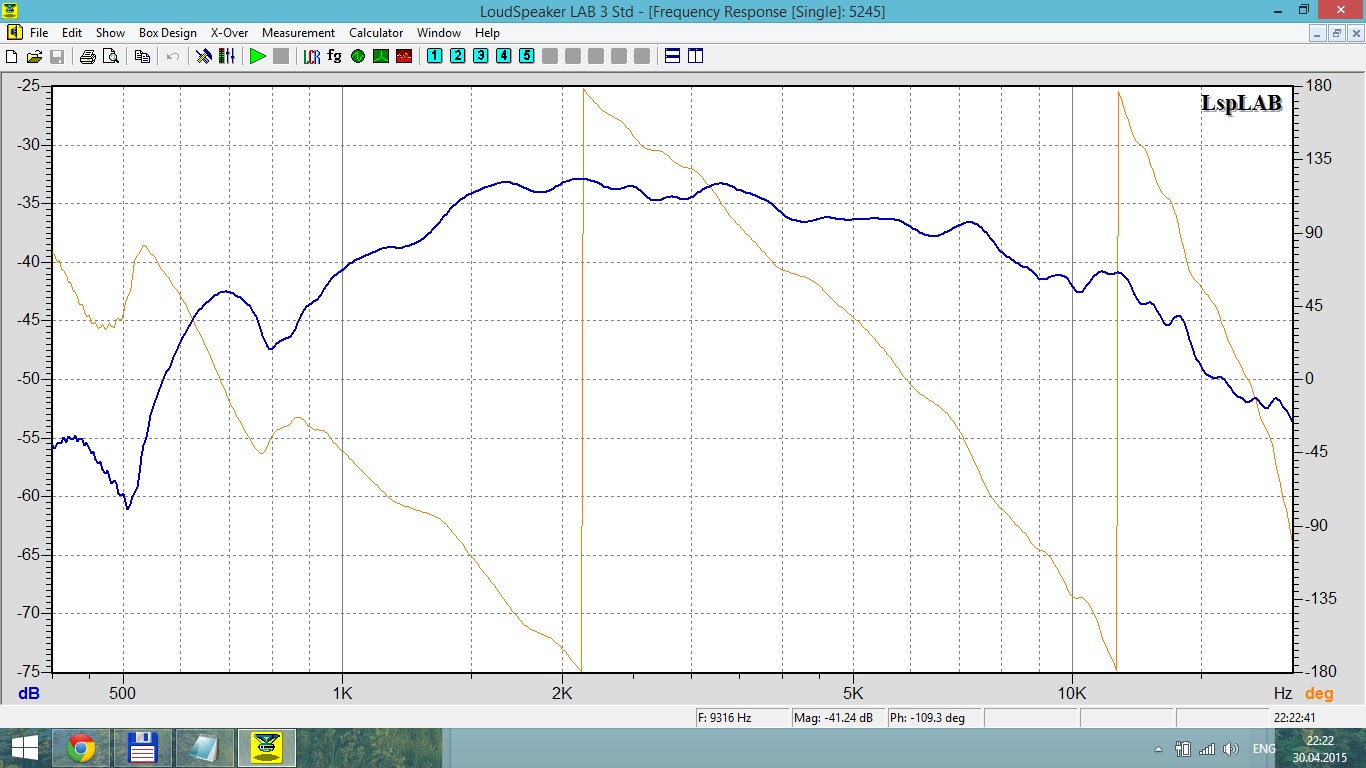The width and height of the screenshot is (1366, 768).
Task: Open the 'fg' function generator tool
Action: click(334, 56)
